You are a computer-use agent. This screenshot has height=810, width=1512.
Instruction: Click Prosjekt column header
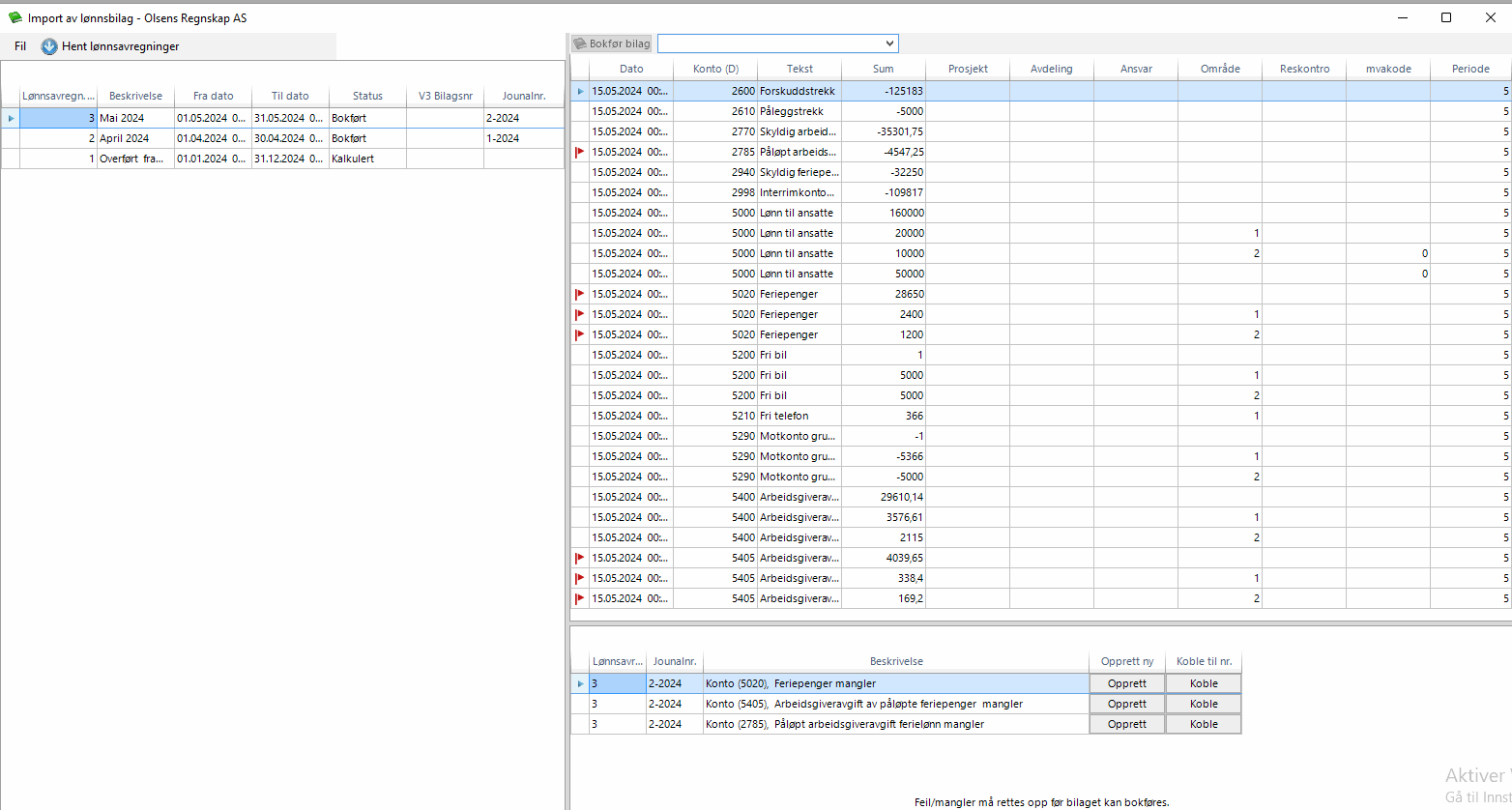point(968,69)
